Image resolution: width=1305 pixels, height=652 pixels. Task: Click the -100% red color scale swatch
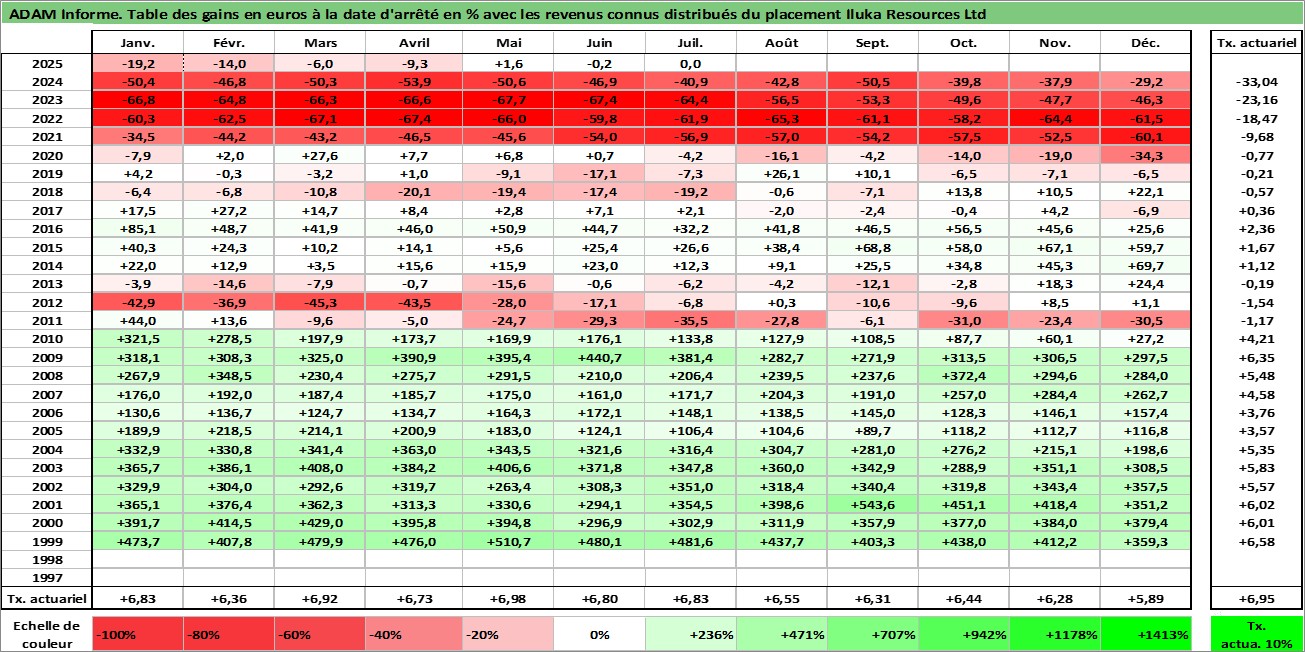[137, 634]
